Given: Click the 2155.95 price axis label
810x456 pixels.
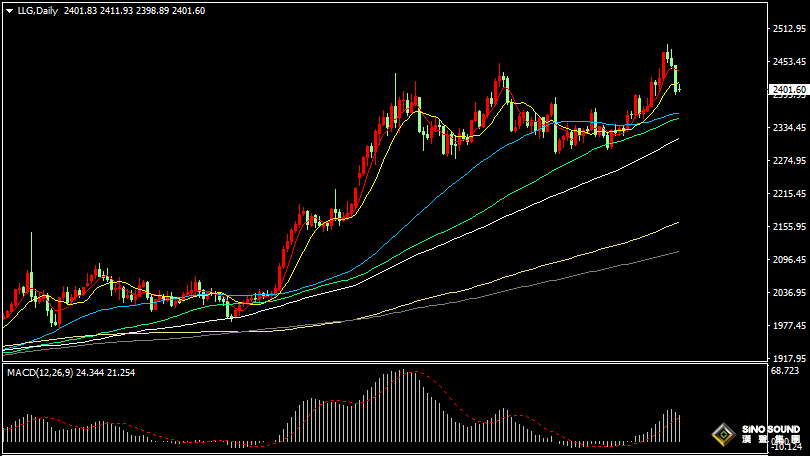Looking at the screenshot, I should click(x=788, y=227).
